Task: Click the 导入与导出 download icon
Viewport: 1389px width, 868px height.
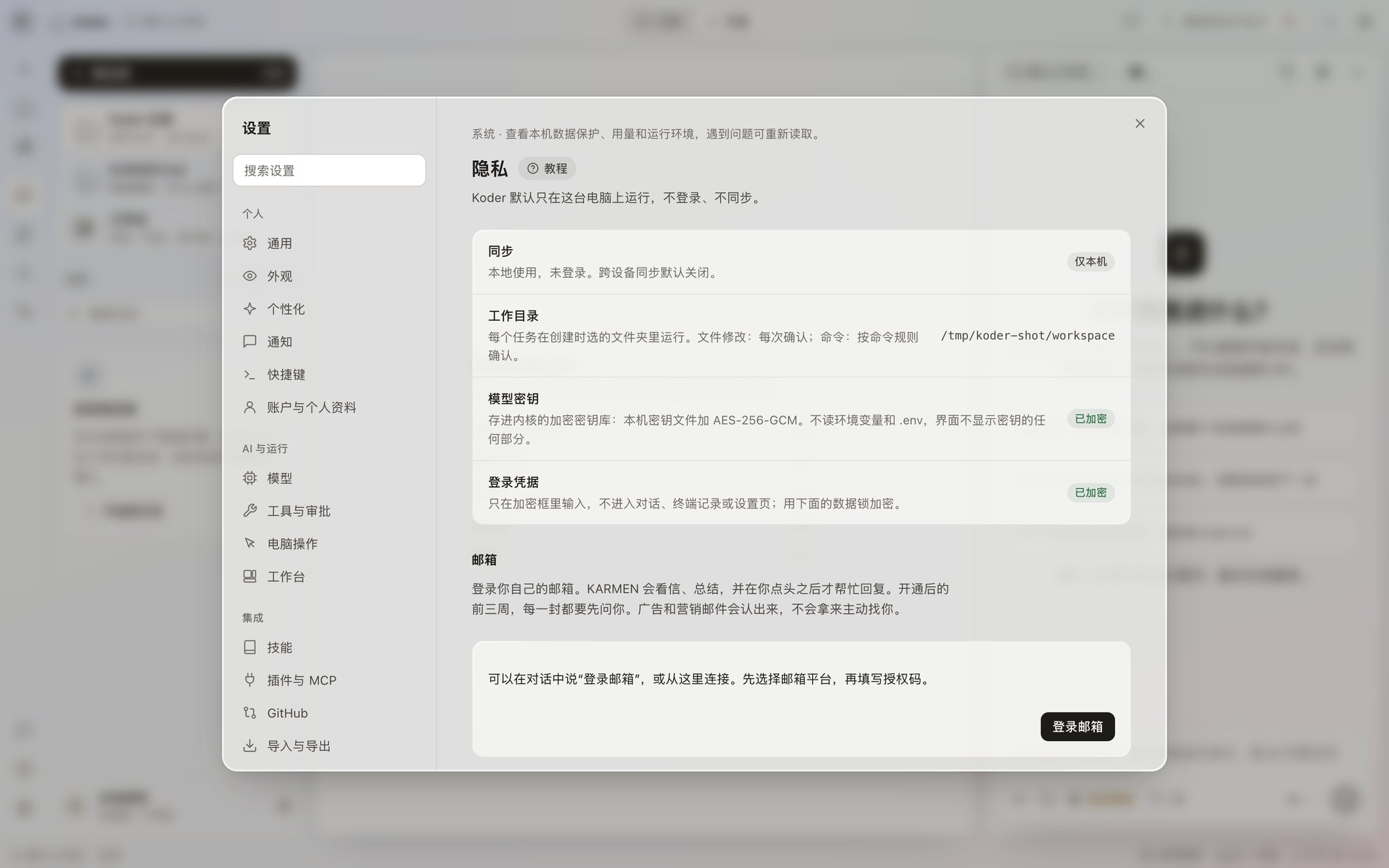Action: click(250, 745)
